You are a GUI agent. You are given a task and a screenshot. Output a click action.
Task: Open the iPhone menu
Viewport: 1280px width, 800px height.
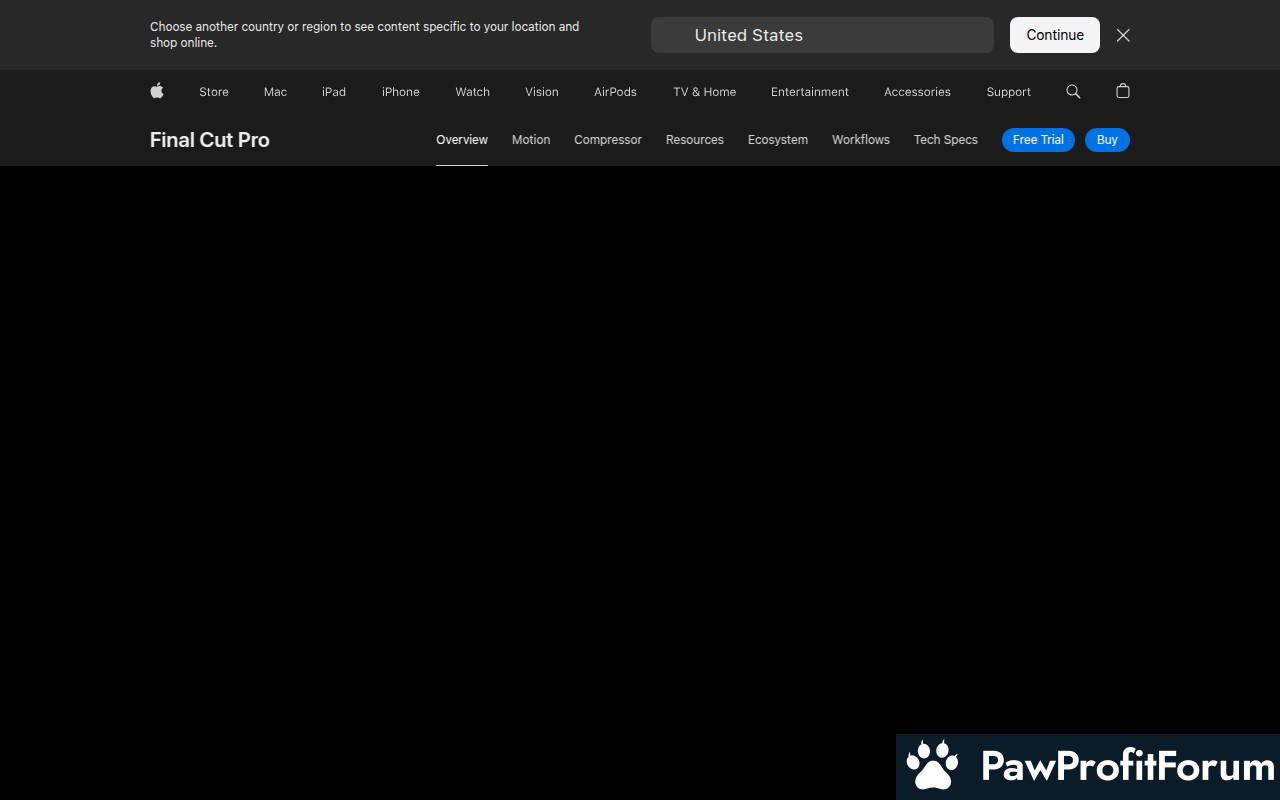pos(401,92)
